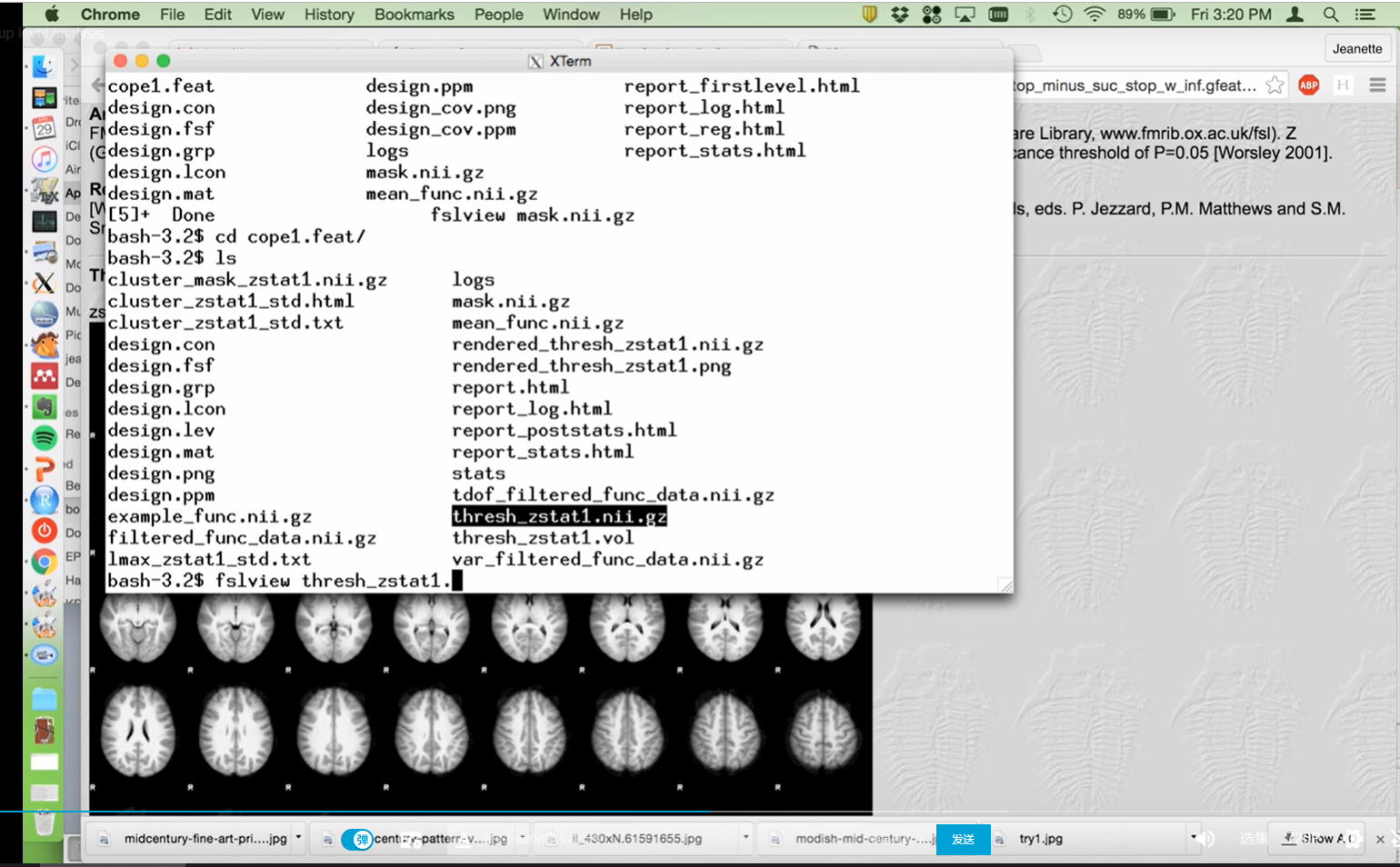This screenshot has height=867, width=1400.
Task: Click the blue 发送 button
Action: coord(963,839)
